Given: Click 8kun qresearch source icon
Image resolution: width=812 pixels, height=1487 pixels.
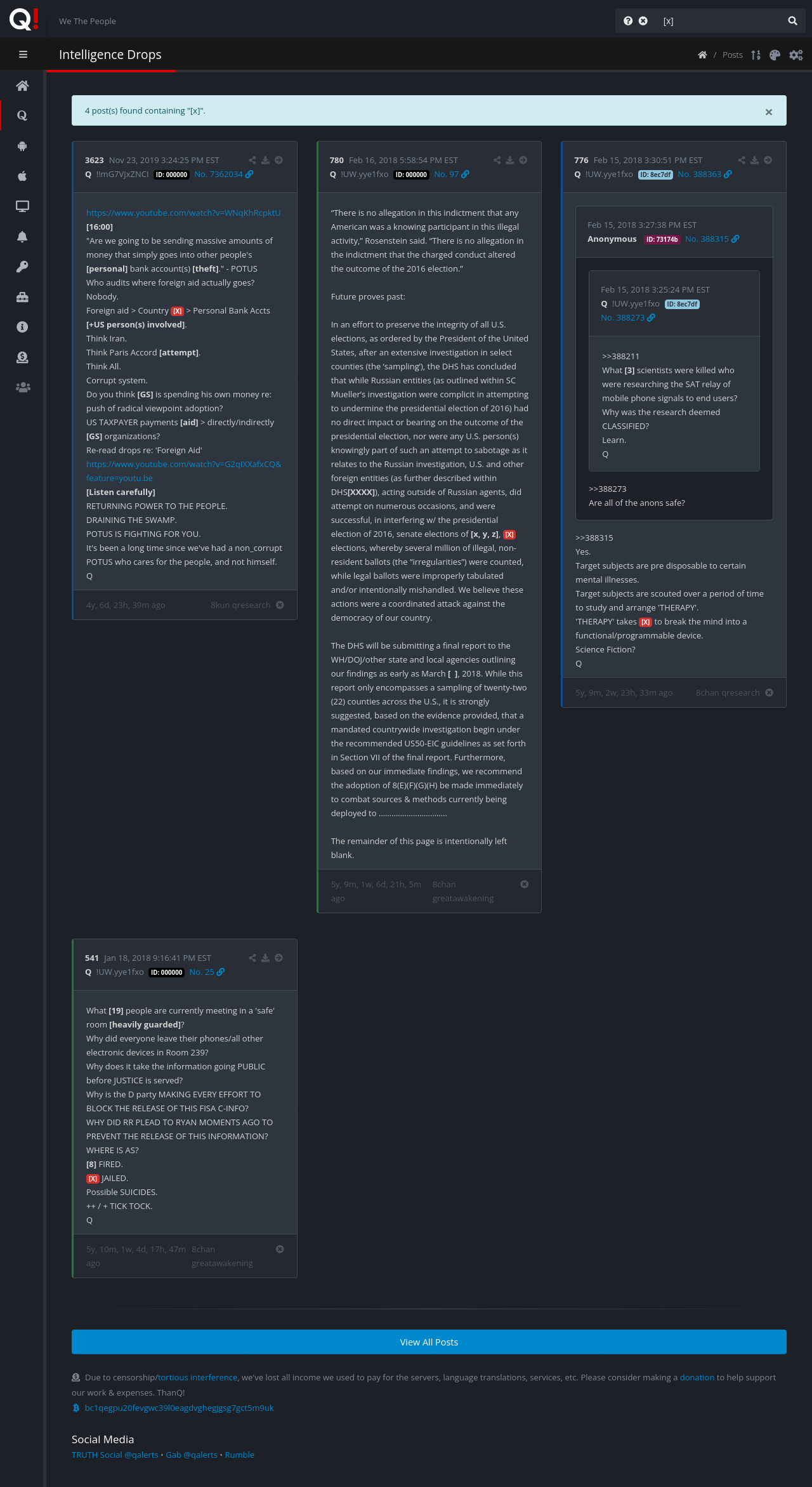Looking at the screenshot, I should point(280,605).
